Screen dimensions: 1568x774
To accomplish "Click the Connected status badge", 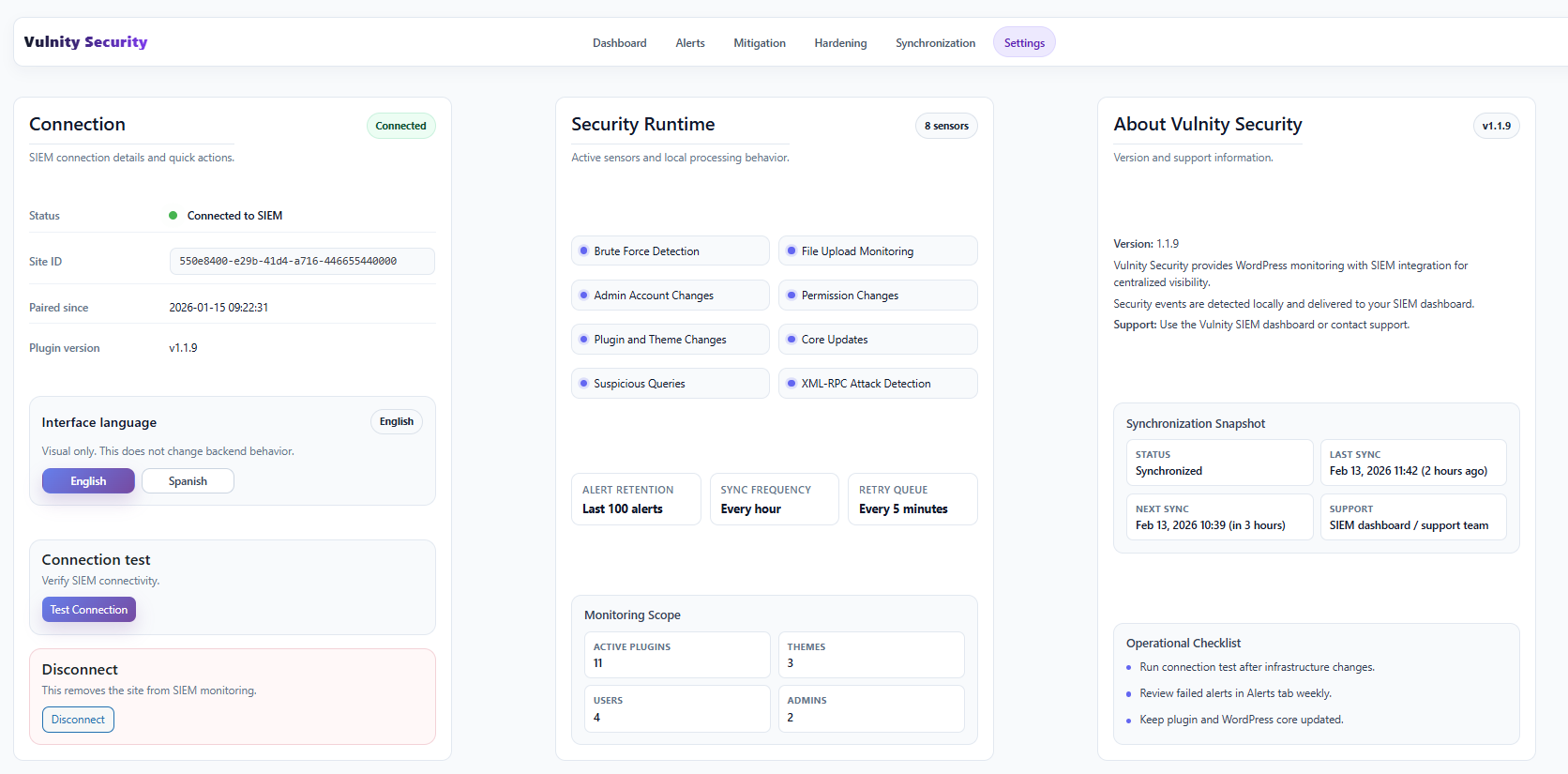I will 400,126.
